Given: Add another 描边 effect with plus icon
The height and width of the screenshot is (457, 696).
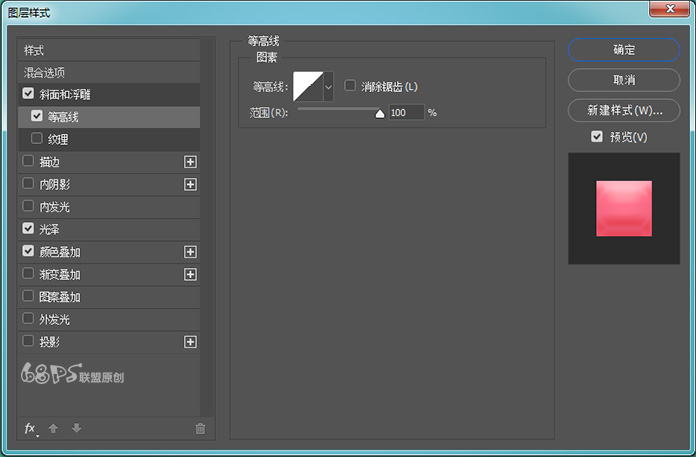Looking at the screenshot, I should pos(190,162).
